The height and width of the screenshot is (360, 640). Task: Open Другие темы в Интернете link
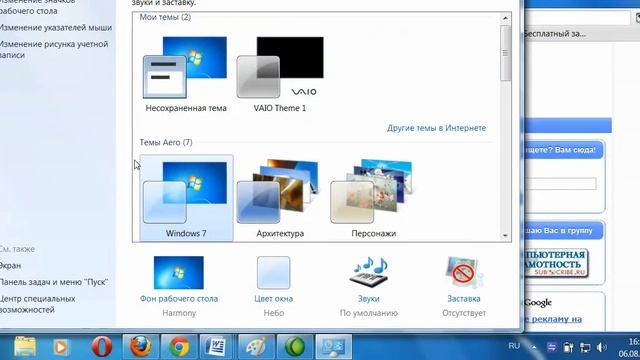pyautogui.click(x=436, y=128)
